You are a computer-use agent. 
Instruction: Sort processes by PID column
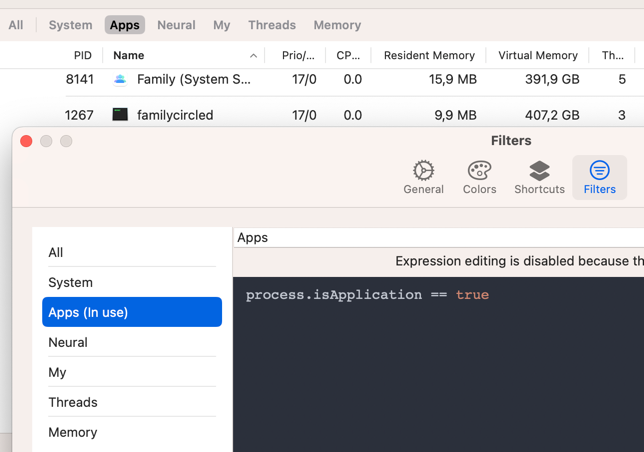pyautogui.click(x=82, y=55)
